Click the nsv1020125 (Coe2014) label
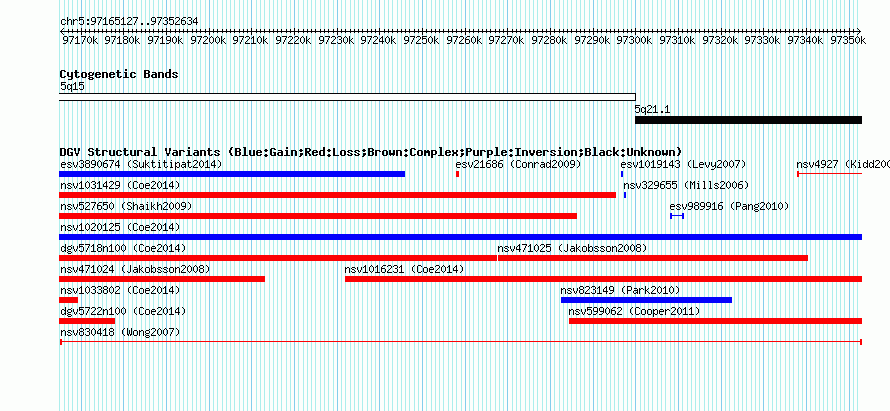The width and height of the screenshot is (890, 411). tap(120, 228)
